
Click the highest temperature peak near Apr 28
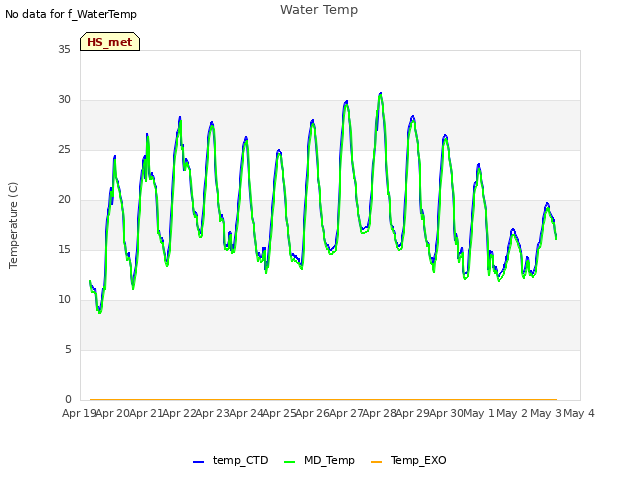pyautogui.click(x=380, y=94)
